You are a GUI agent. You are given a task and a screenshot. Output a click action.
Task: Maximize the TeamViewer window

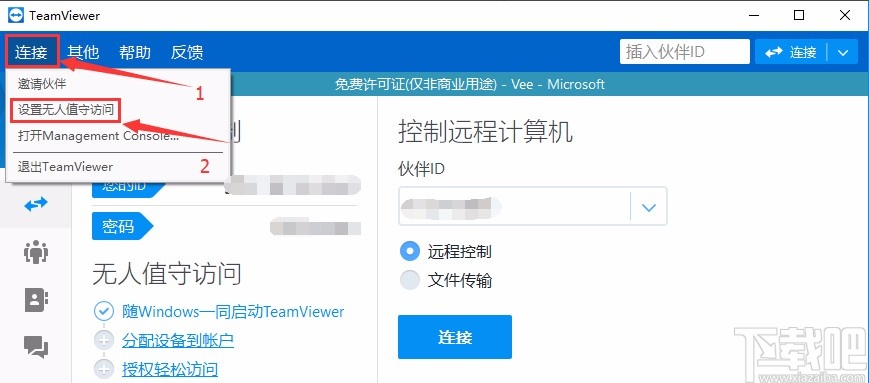(799, 16)
